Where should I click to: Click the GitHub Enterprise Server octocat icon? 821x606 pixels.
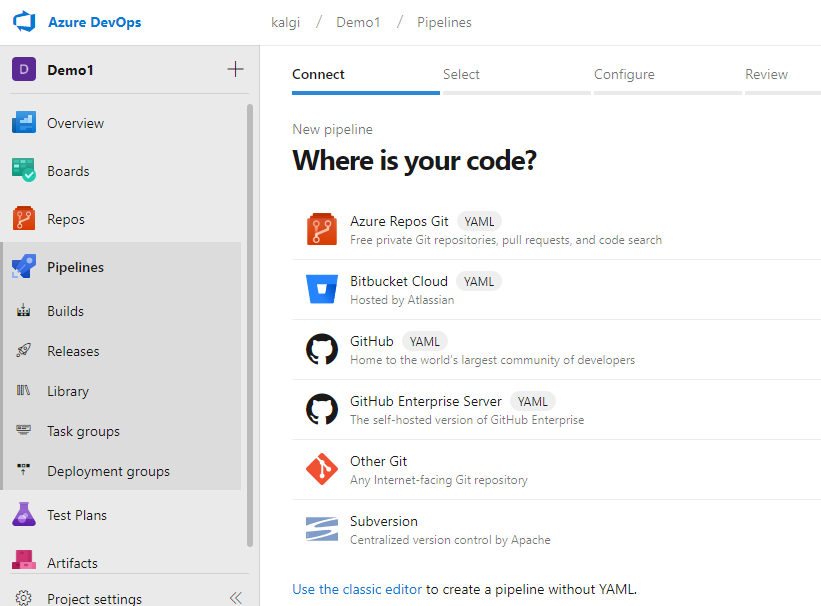(321, 409)
